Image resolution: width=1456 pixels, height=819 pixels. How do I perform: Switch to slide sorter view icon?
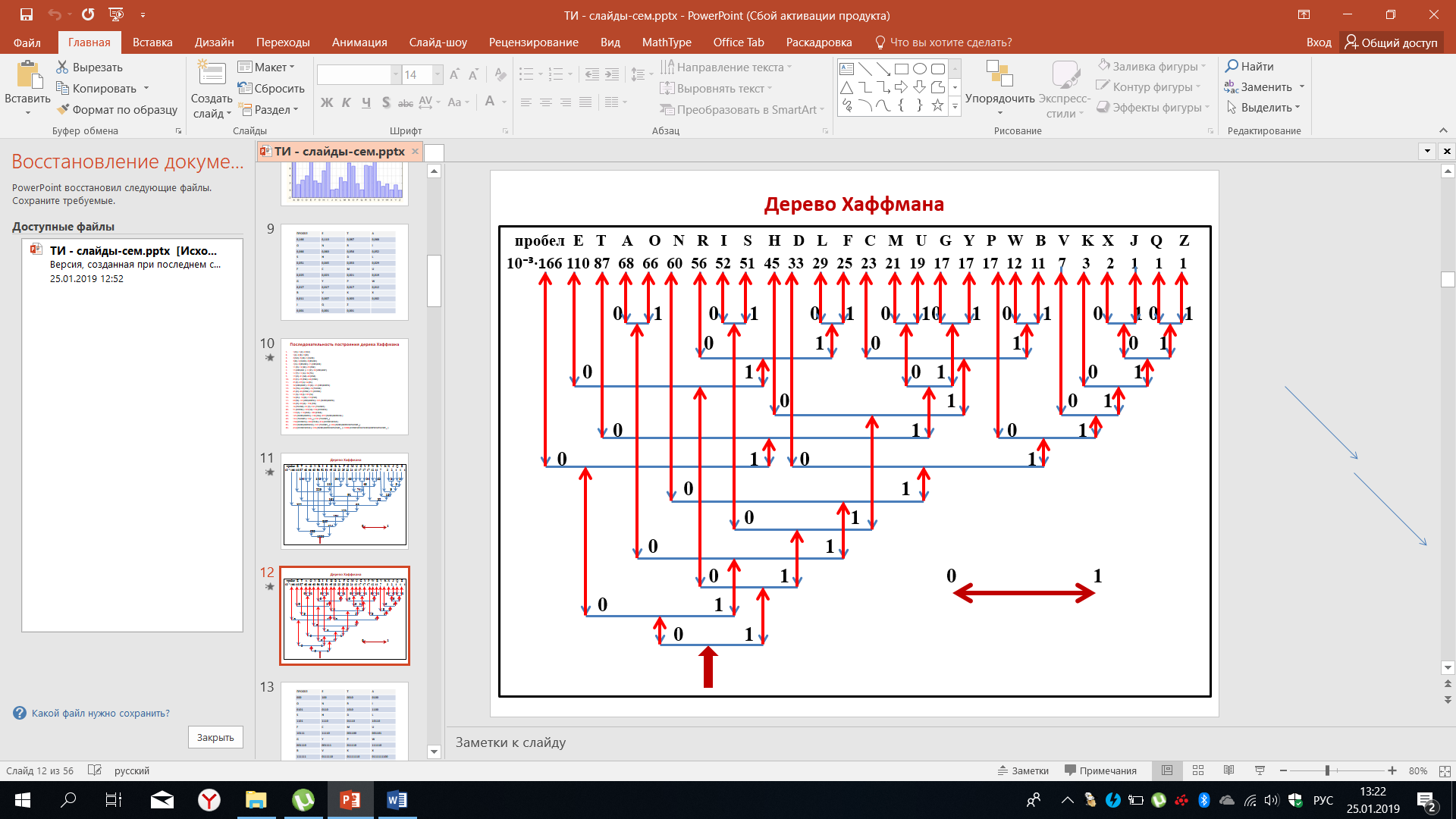(x=1198, y=770)
